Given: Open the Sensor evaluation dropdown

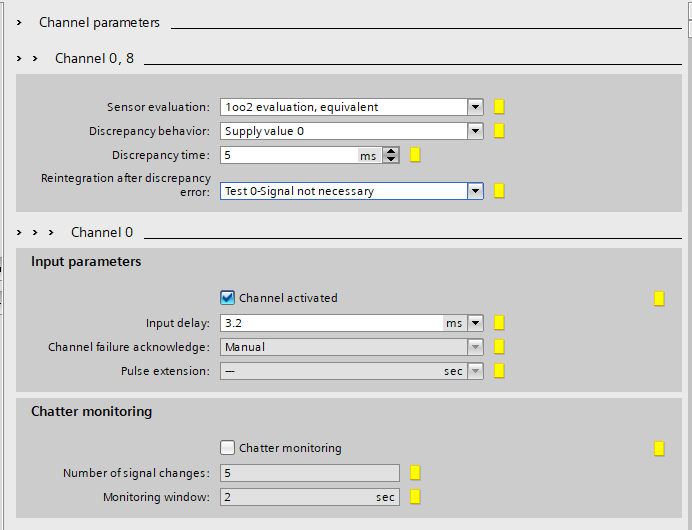Looking at the screenshot, I should 475,107.
